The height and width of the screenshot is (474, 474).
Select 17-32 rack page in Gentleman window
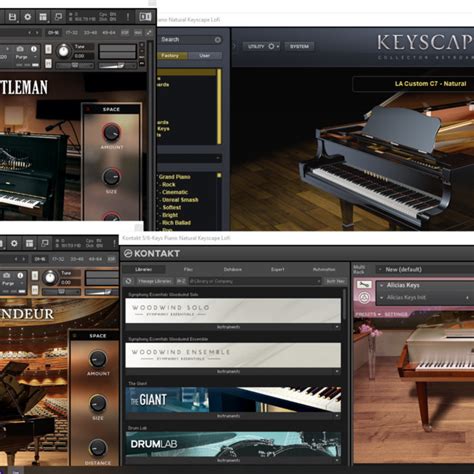(x=72, y=33)
